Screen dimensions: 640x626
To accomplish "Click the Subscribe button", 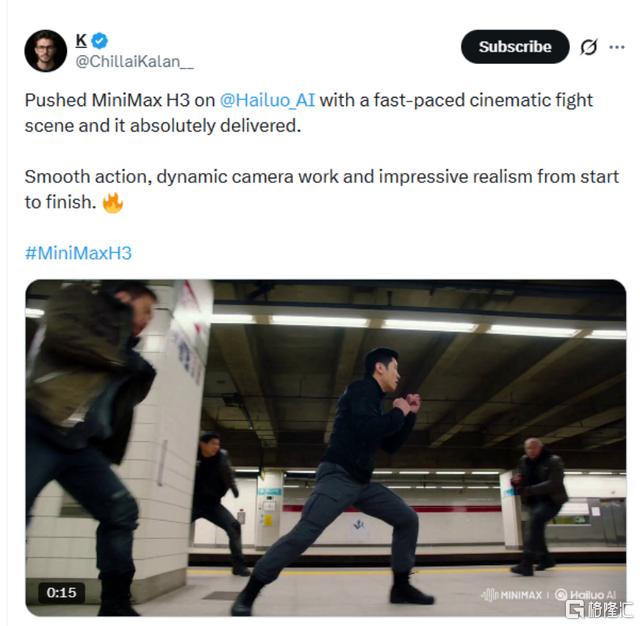I will tap(515, 47).
